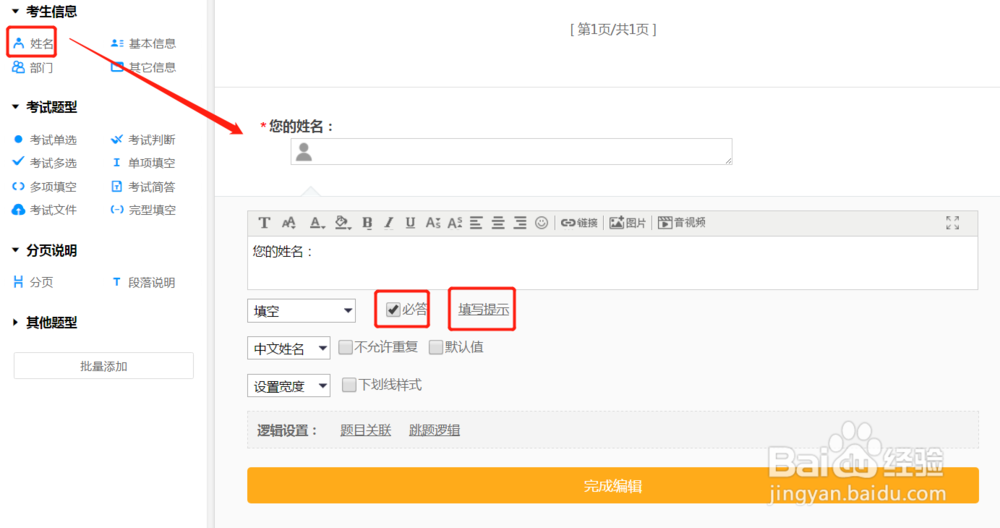Viewport: 1000px width, 528px height.
Task: Expand editor to fullscreen
Action: pos(952,223)
